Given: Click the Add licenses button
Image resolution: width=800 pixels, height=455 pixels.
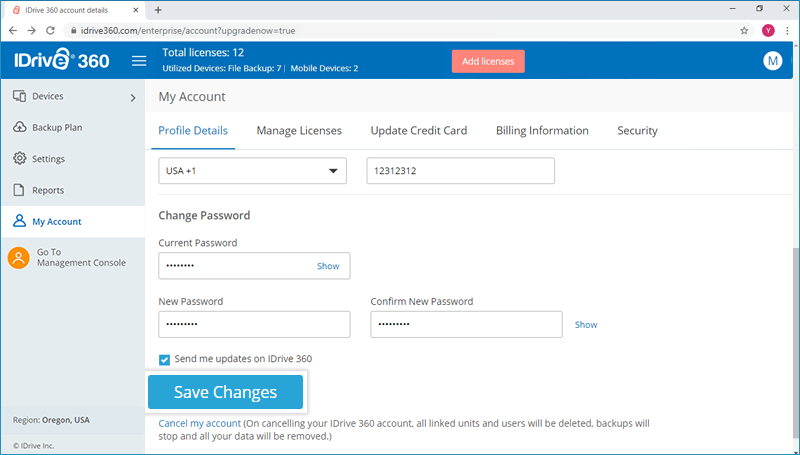Looking at the screenshot, I should click(x=488, y=61).
